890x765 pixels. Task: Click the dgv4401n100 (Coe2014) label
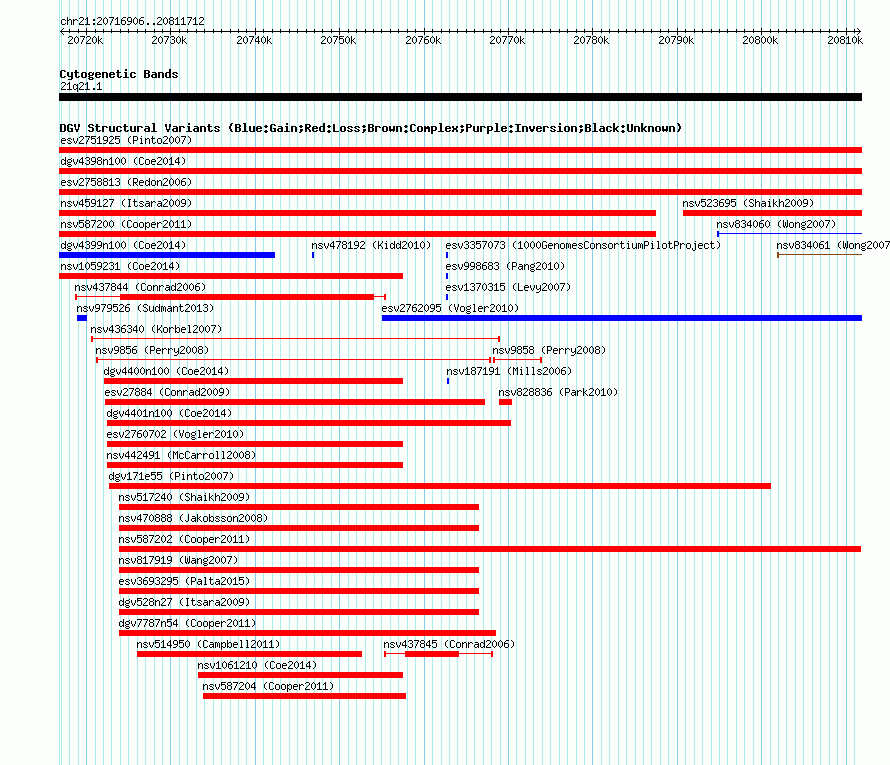point(169,413)
